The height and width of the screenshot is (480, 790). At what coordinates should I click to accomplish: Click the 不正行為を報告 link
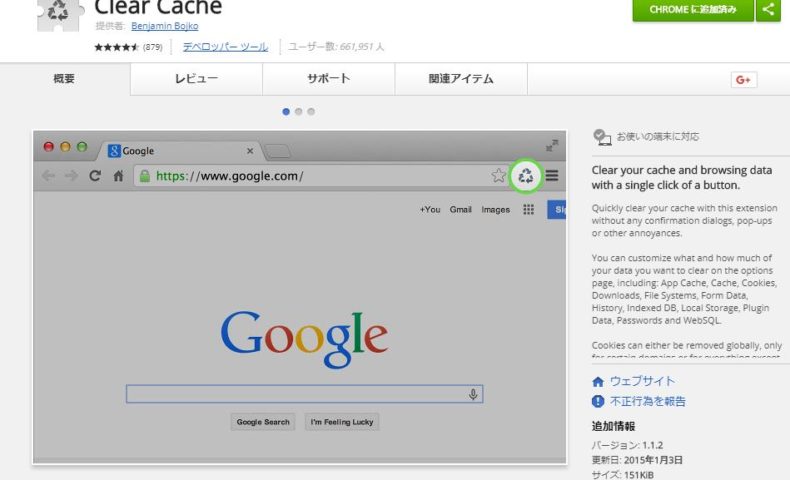click(x=648, y=401)
